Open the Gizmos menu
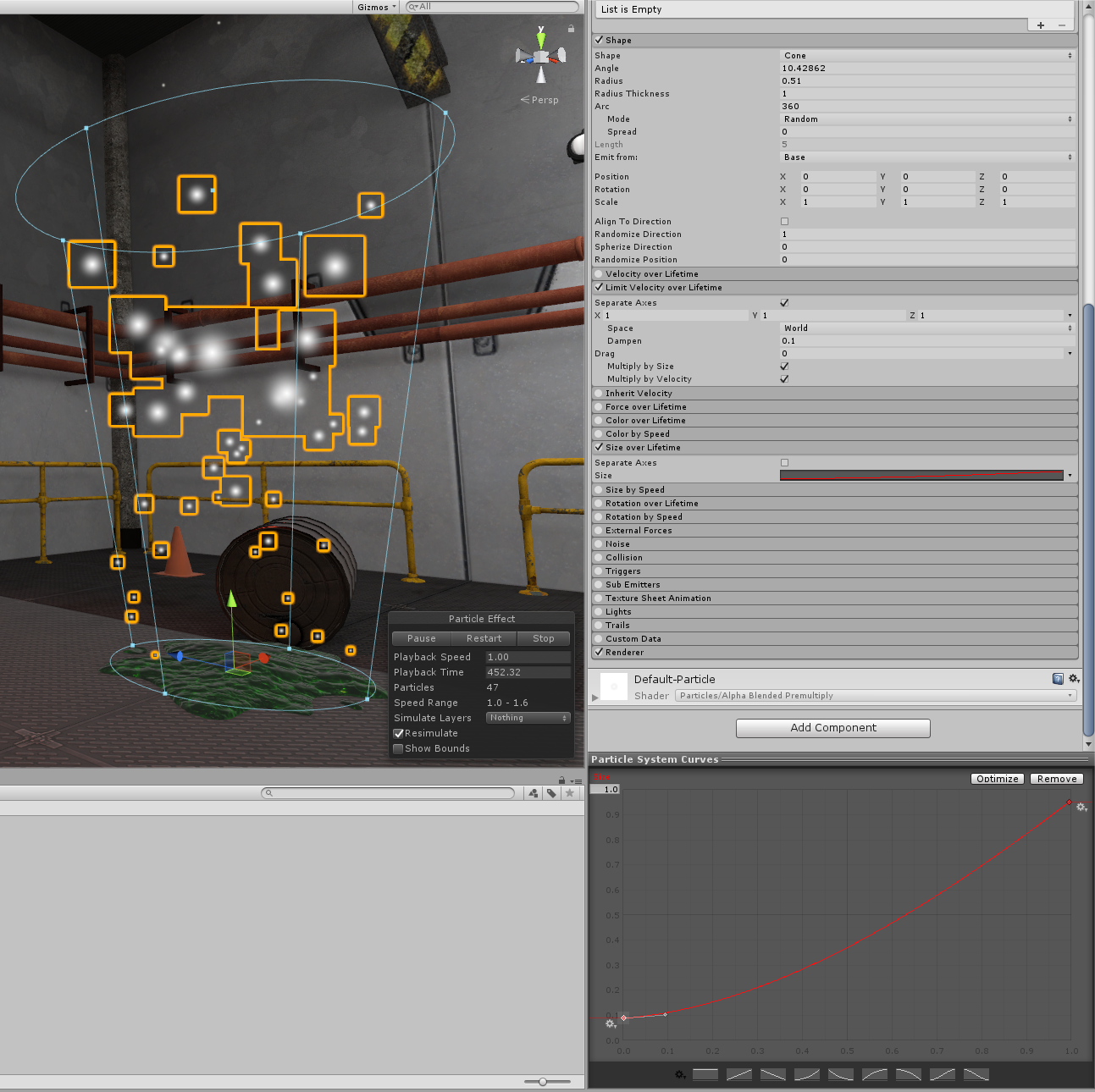Viewport: 1095px width, 1092px height. click(375, 7)
